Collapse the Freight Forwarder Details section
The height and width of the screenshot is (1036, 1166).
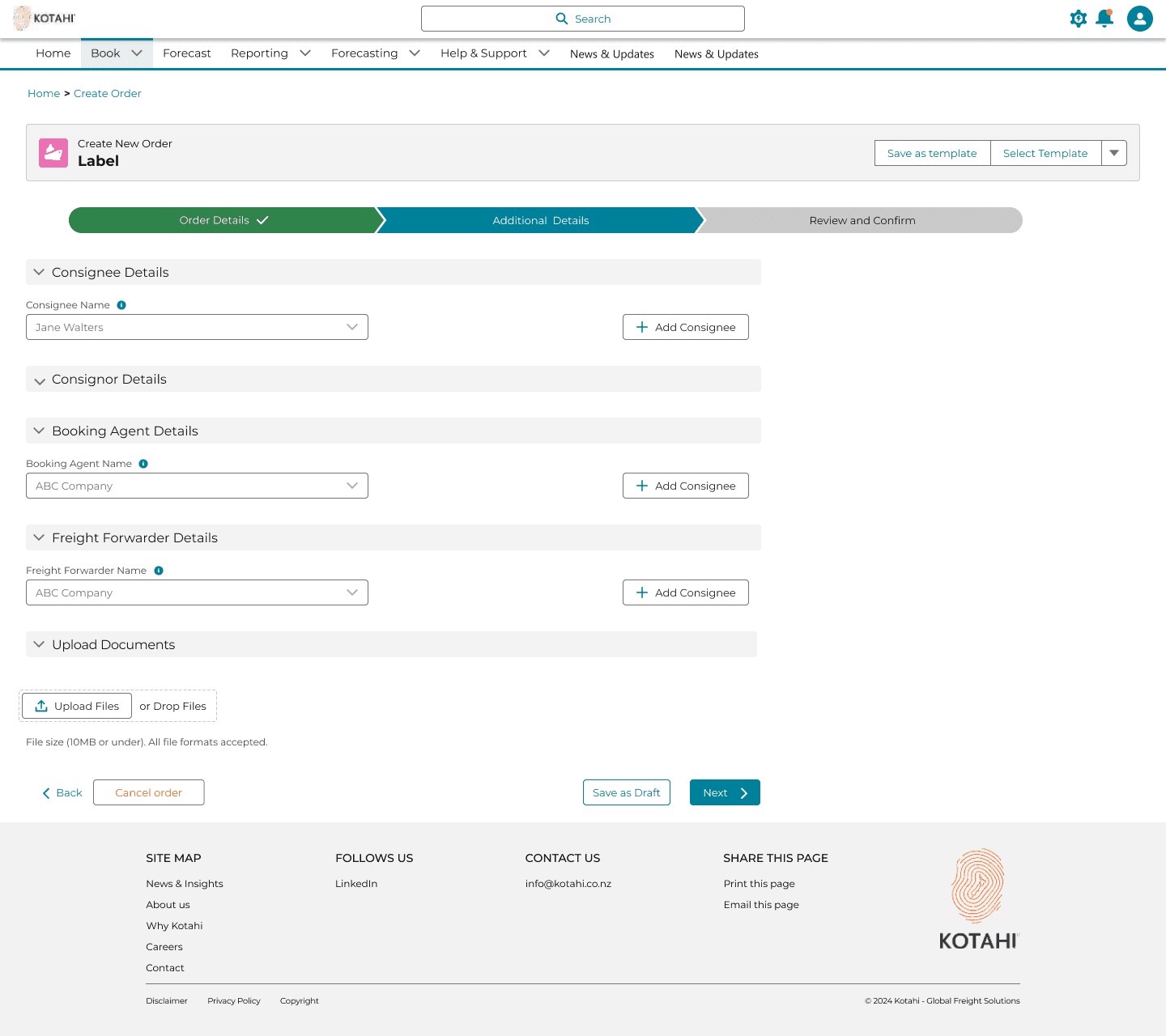(394, 537)
